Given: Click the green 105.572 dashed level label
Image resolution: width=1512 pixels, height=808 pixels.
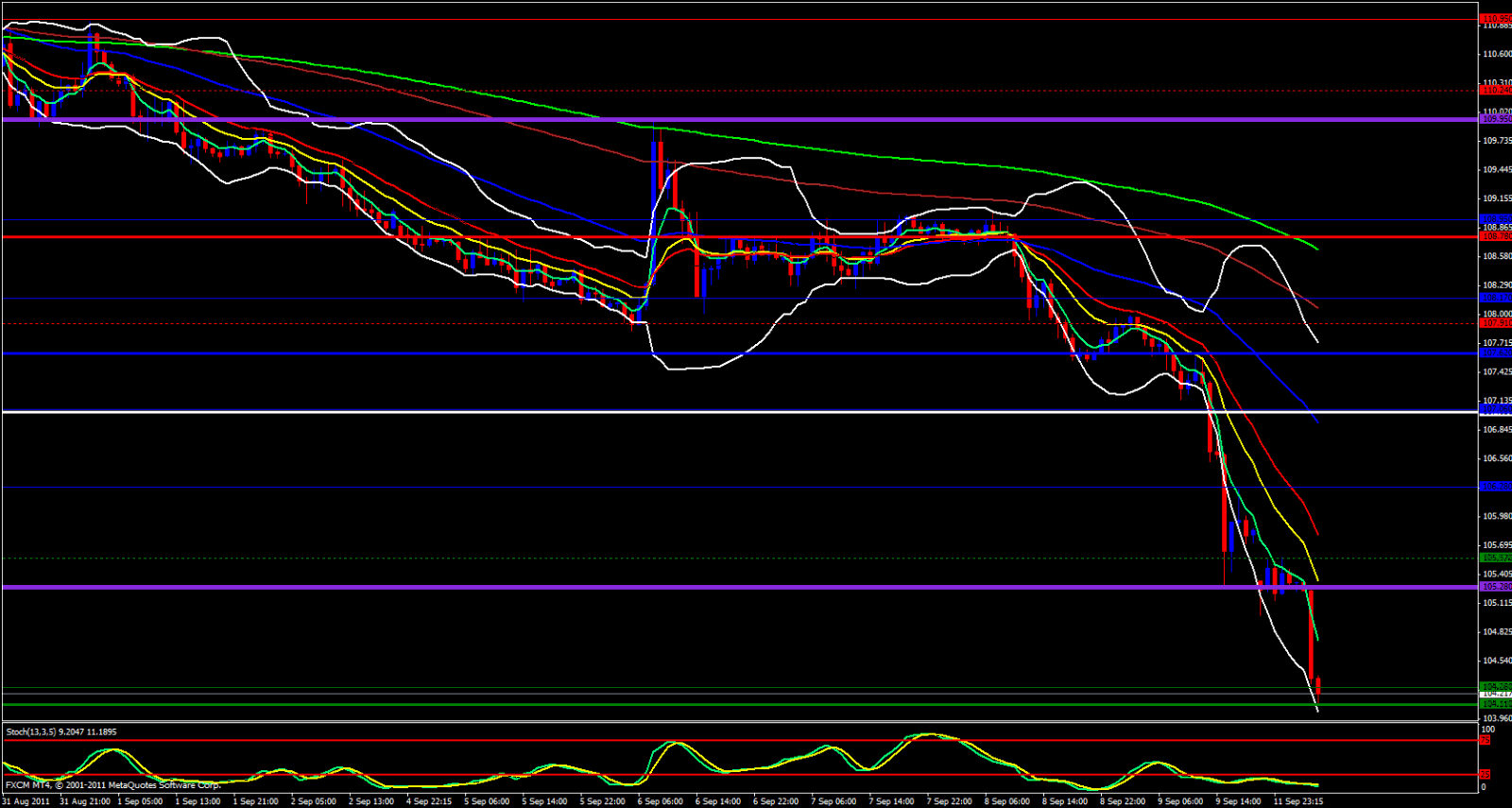Looking at the screenshot, I should point(1495,558).
